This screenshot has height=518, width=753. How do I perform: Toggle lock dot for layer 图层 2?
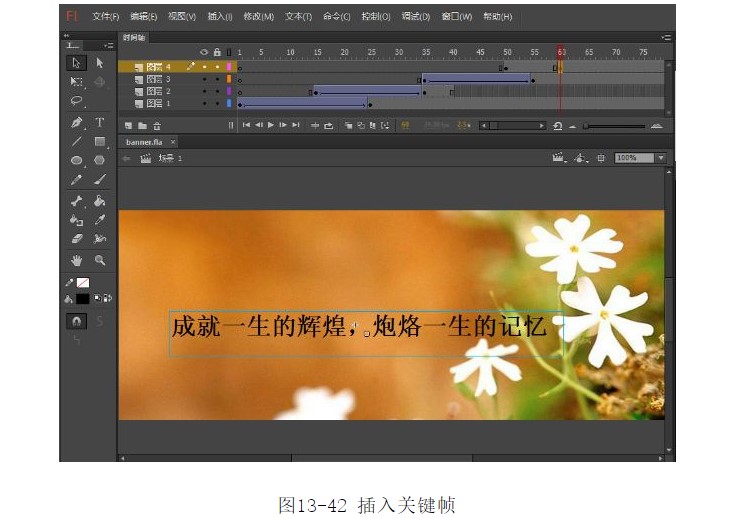pyautogui.click(x=216, y=91)
